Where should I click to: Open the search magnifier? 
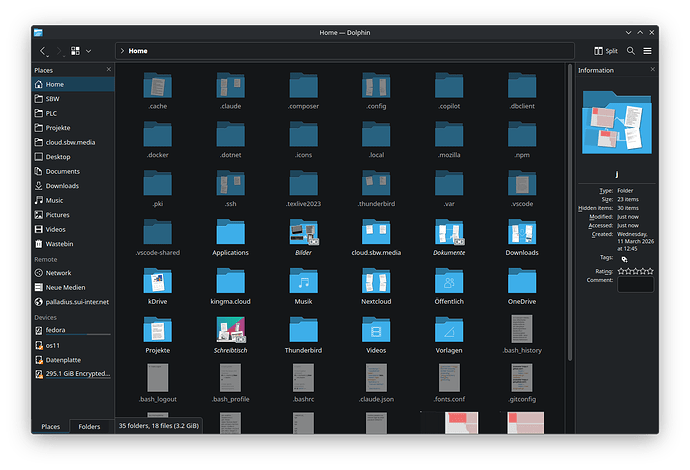[x=631, y=51]
